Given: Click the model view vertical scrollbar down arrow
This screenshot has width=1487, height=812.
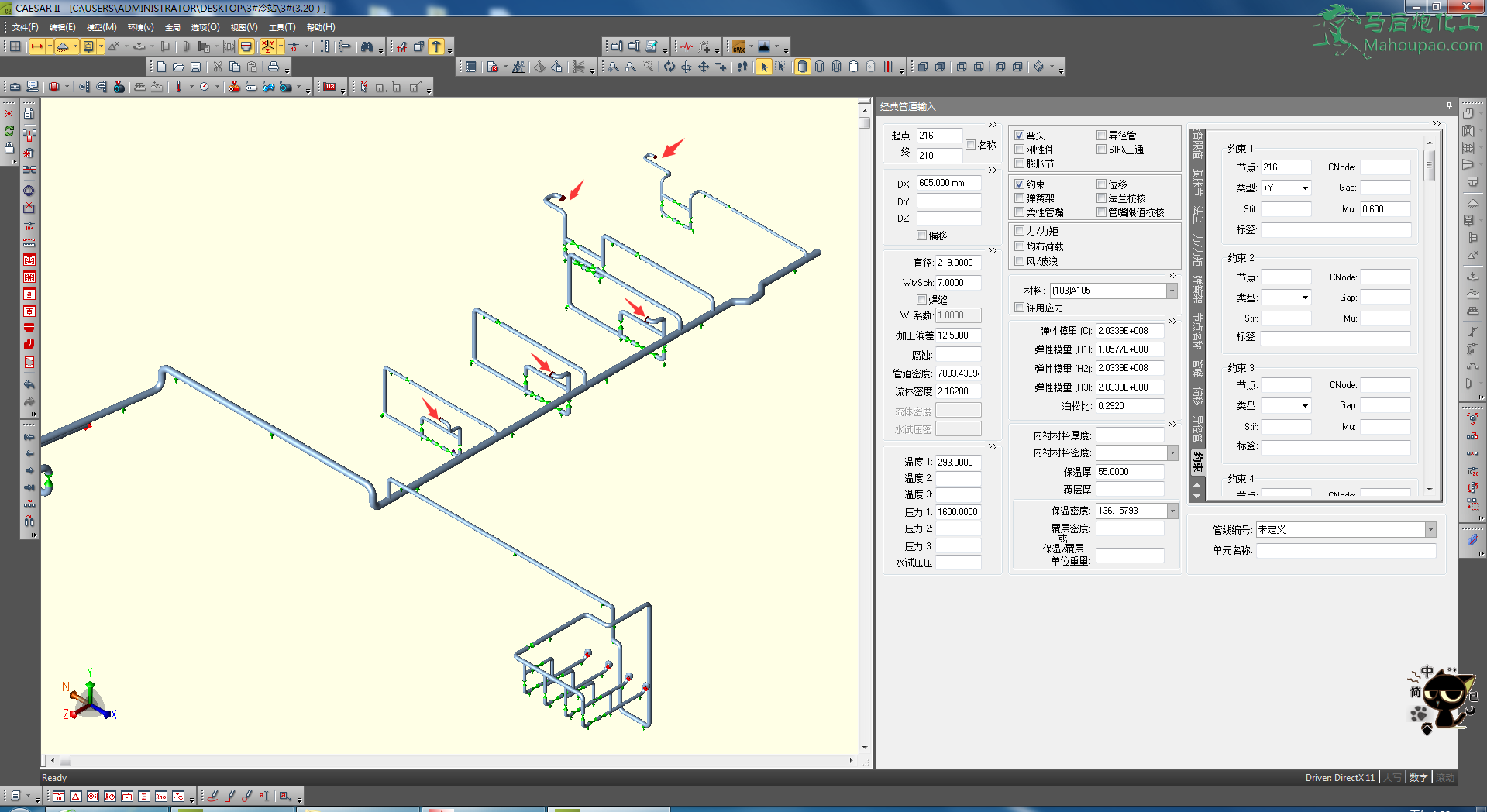Looking at the screenshot, I should 865,748.
